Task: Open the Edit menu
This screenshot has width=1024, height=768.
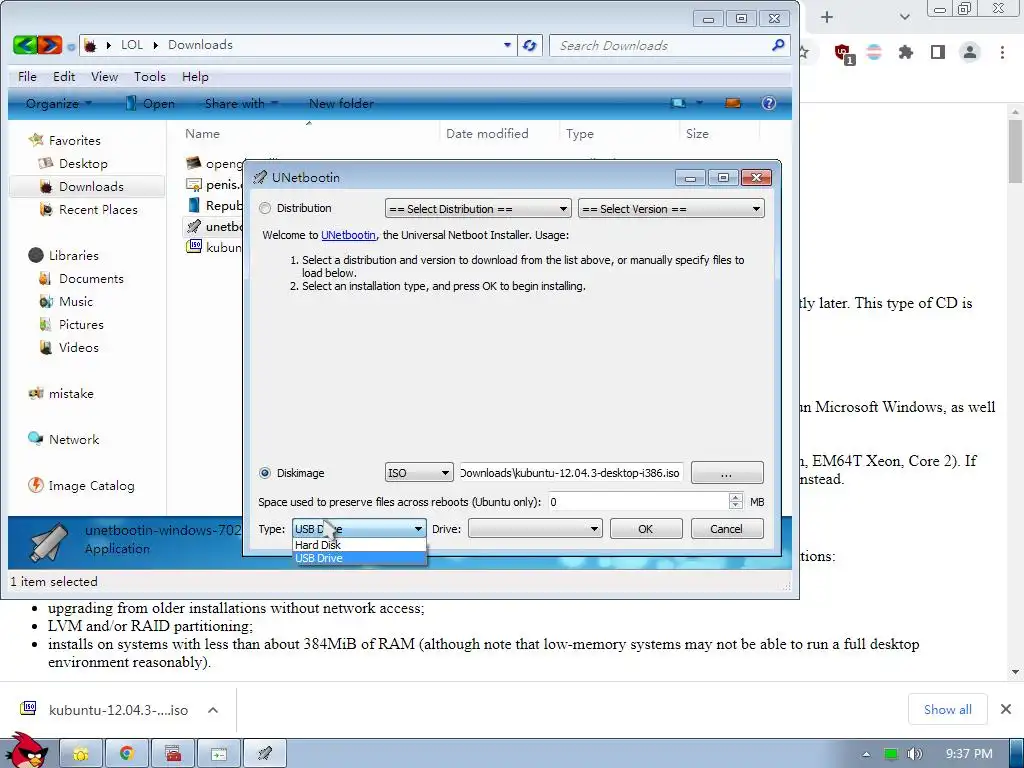Action: coord(64,76)
